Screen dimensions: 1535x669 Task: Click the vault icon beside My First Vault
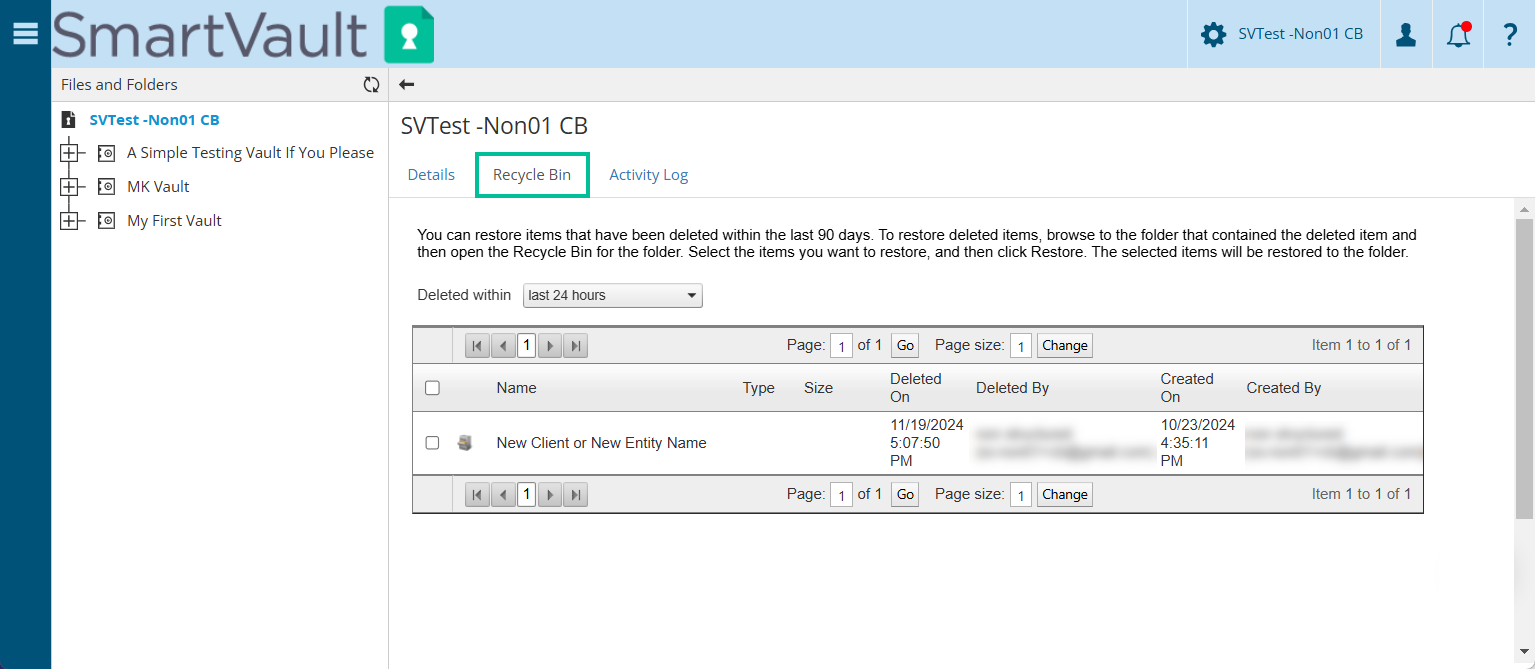coord(106,221)
